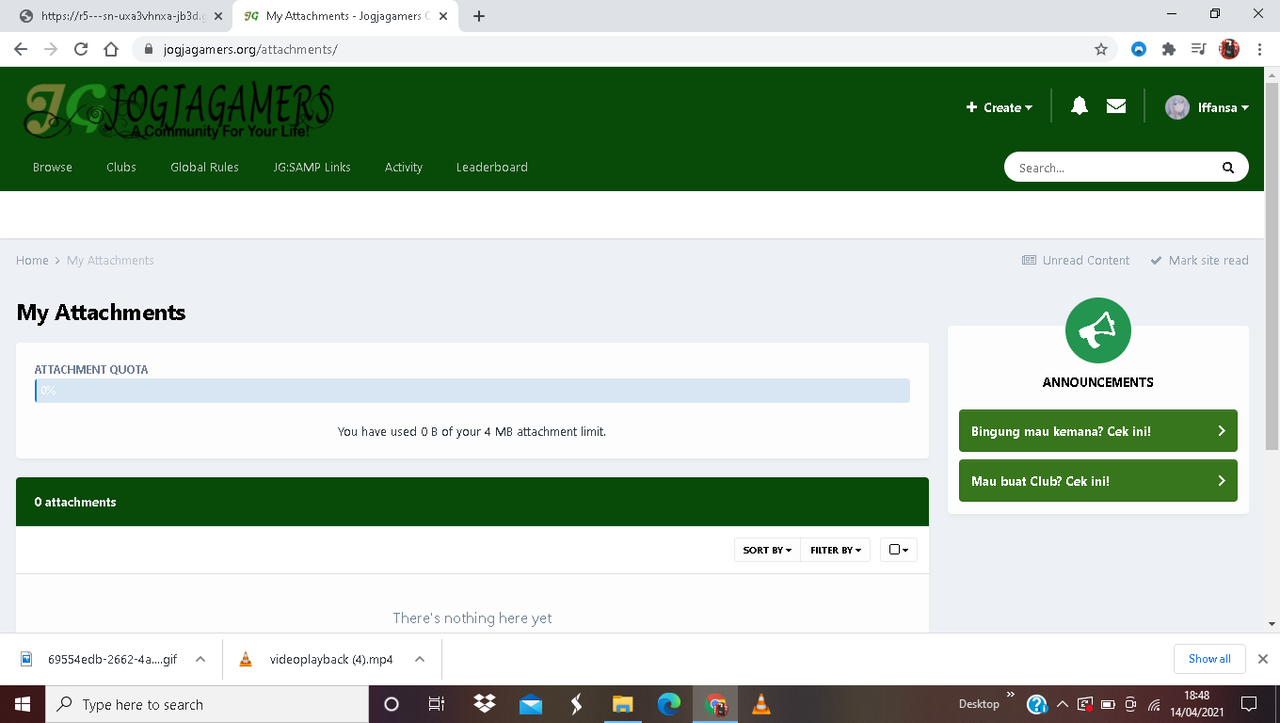
Task: Bookmark page with the star icon
Action: click(x=1101, y=49)
